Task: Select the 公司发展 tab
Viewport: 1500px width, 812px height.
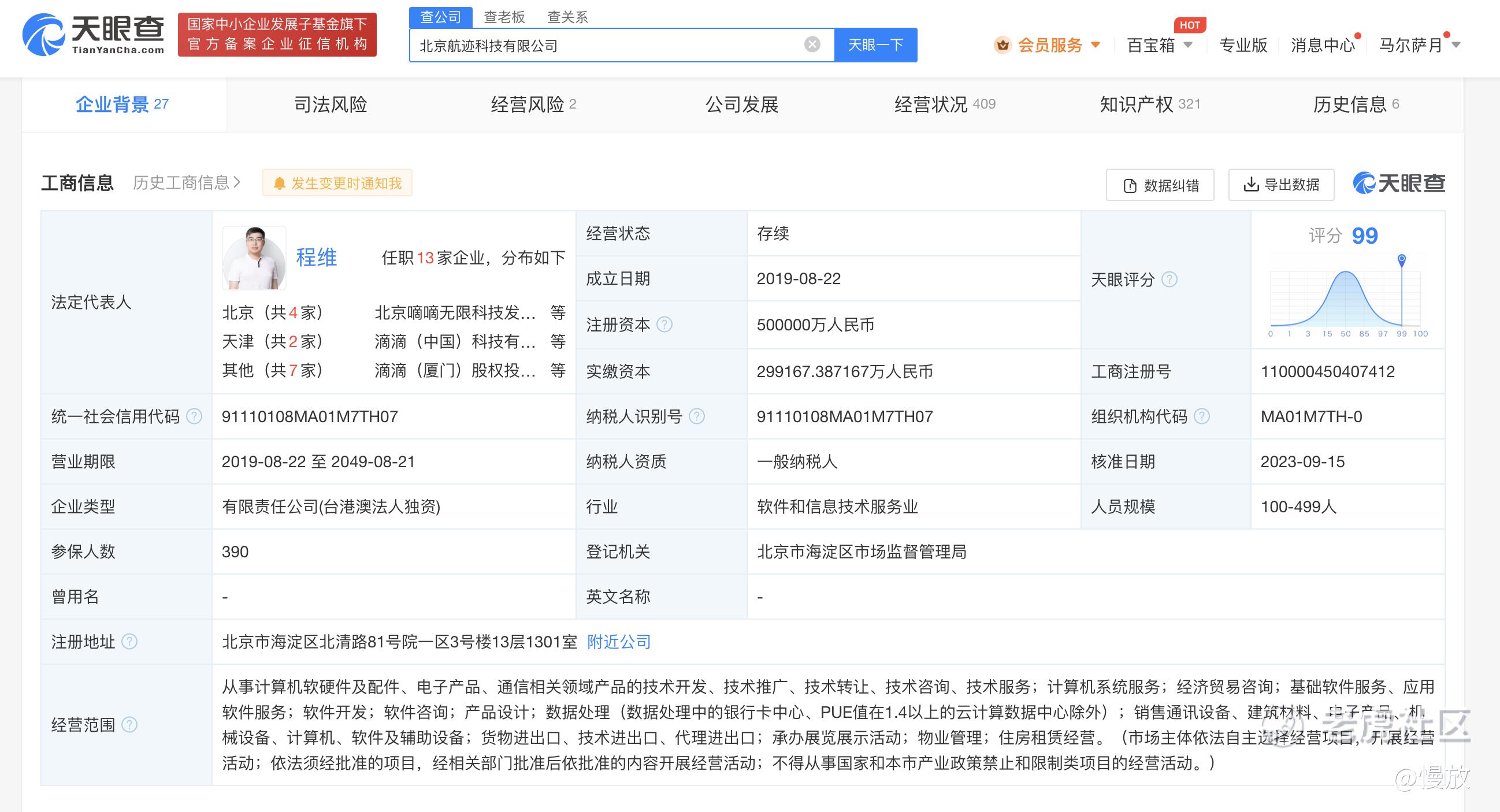Action: 742,105
